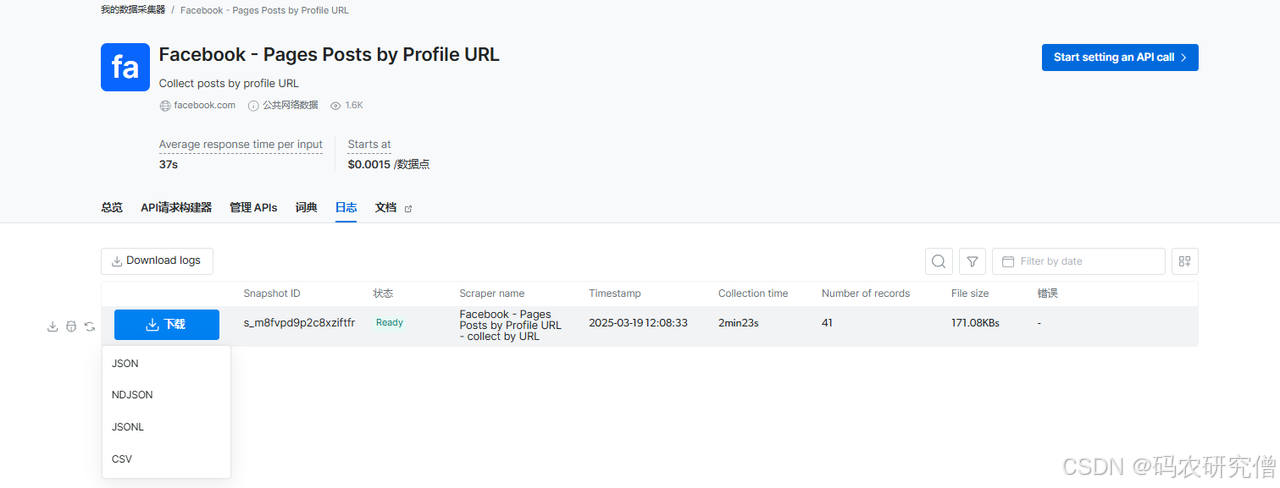Click timestamp 2025-03-19 12:08:33
This screenshot has width=1280, height=488.
(x=638, y=323)
